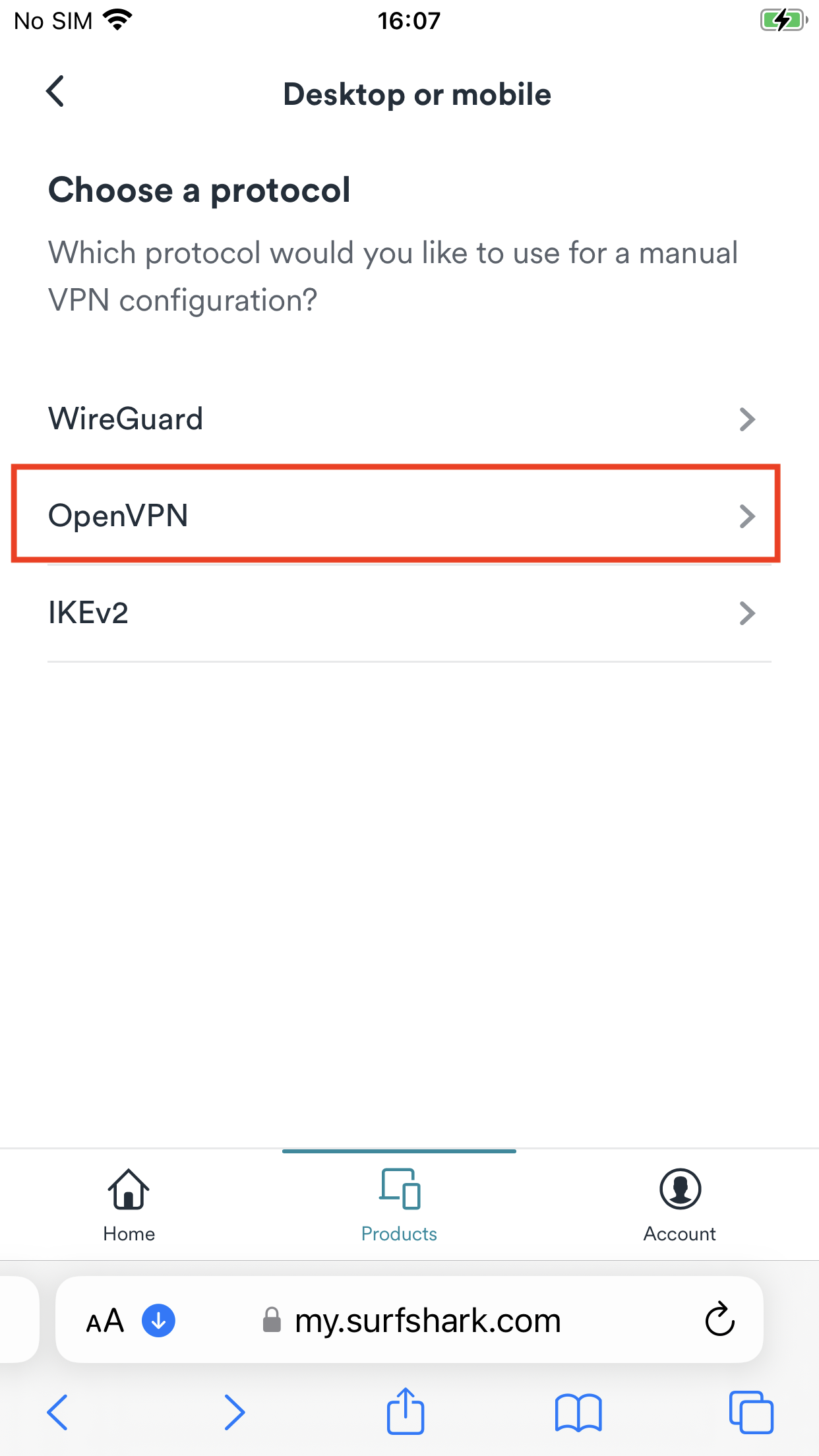819x1456 pixels.
Task: Tap the AA text size button
Action: point(105,1321)
